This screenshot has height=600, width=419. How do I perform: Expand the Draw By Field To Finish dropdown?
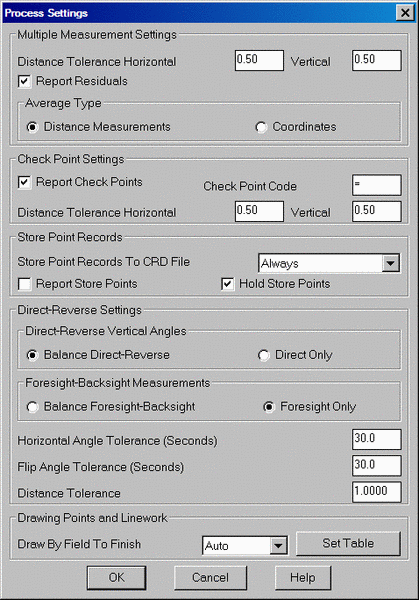click(x=278, y=545)
